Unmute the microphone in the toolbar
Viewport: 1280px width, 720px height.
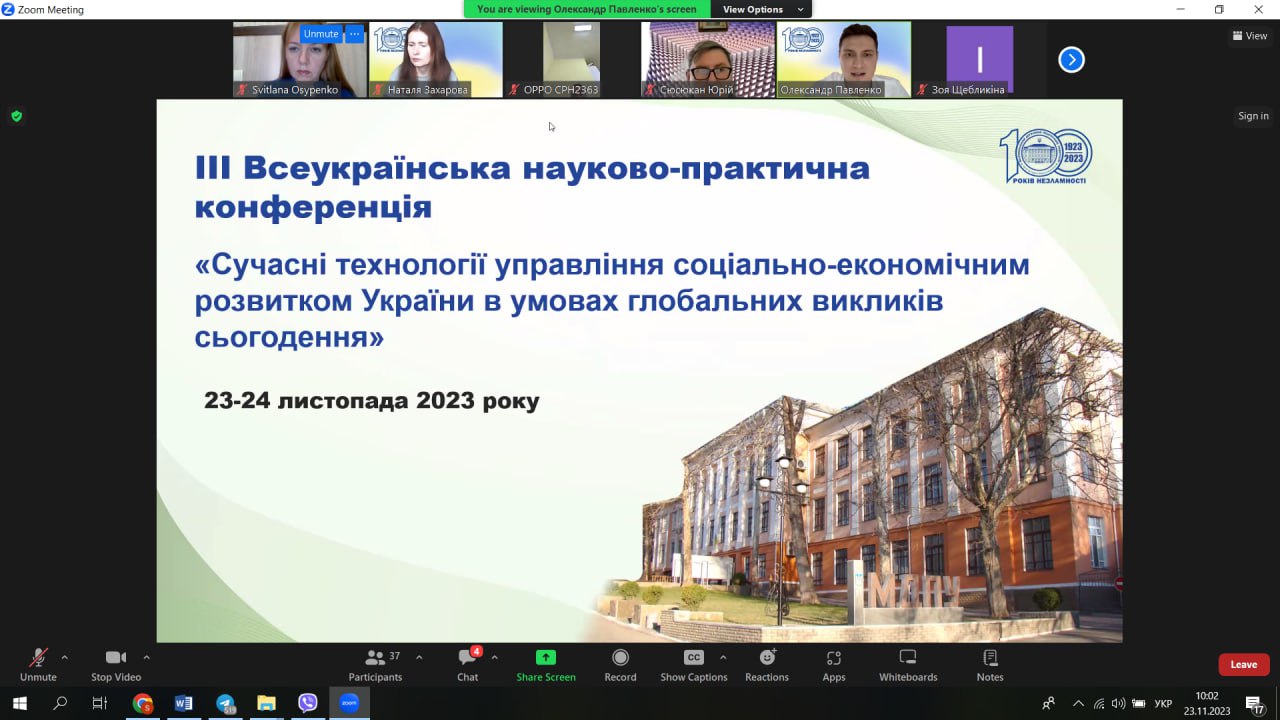(x=38, y=664)
